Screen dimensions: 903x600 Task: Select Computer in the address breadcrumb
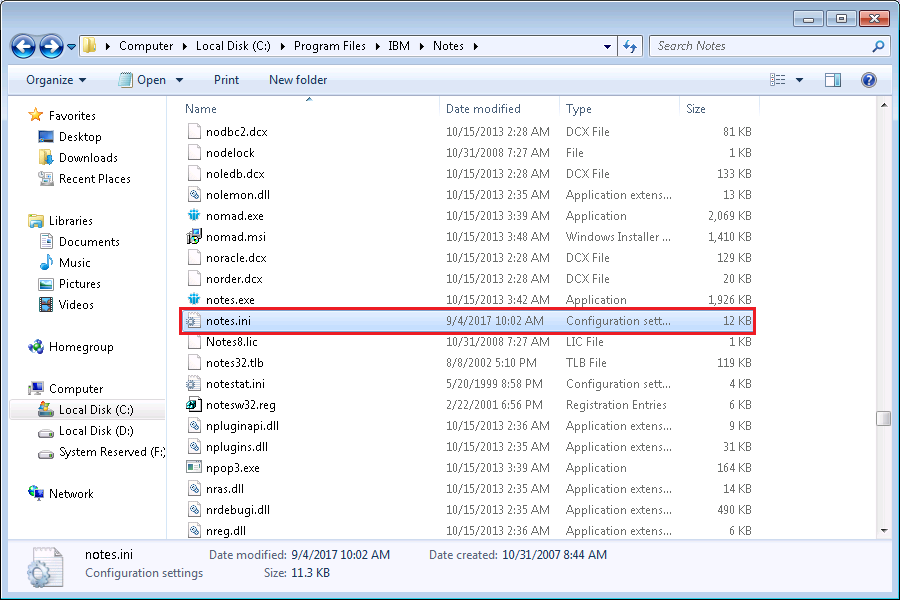tap(146, 46)
